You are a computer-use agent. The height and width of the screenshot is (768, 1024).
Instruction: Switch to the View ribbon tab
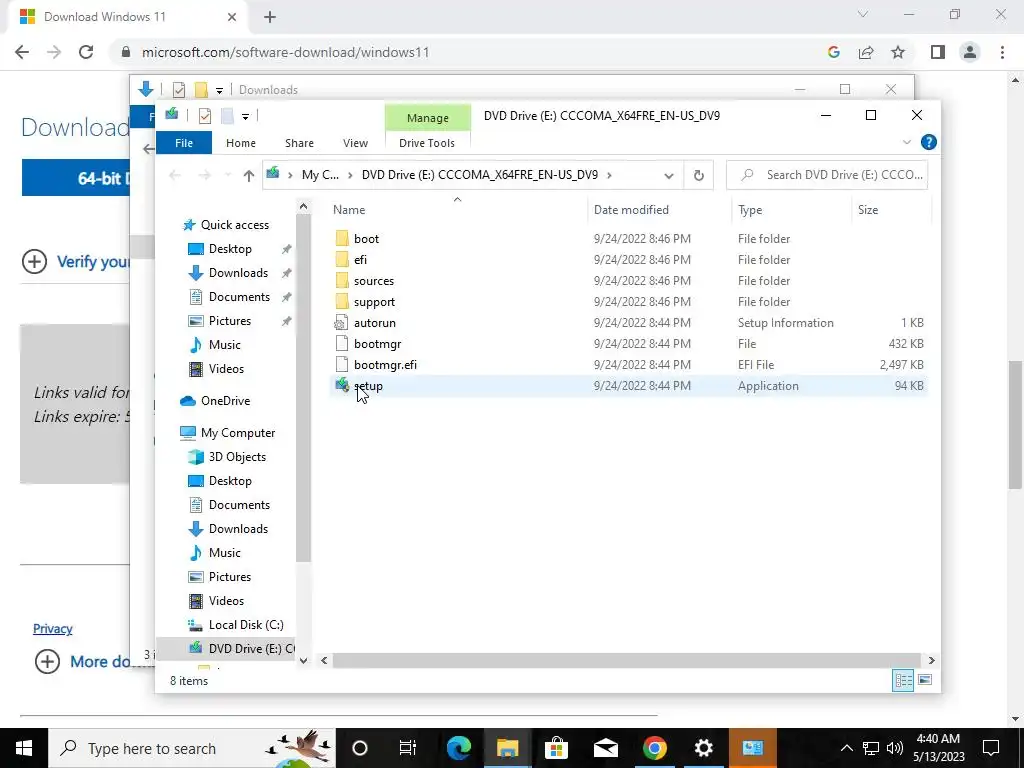click(355, 143)
